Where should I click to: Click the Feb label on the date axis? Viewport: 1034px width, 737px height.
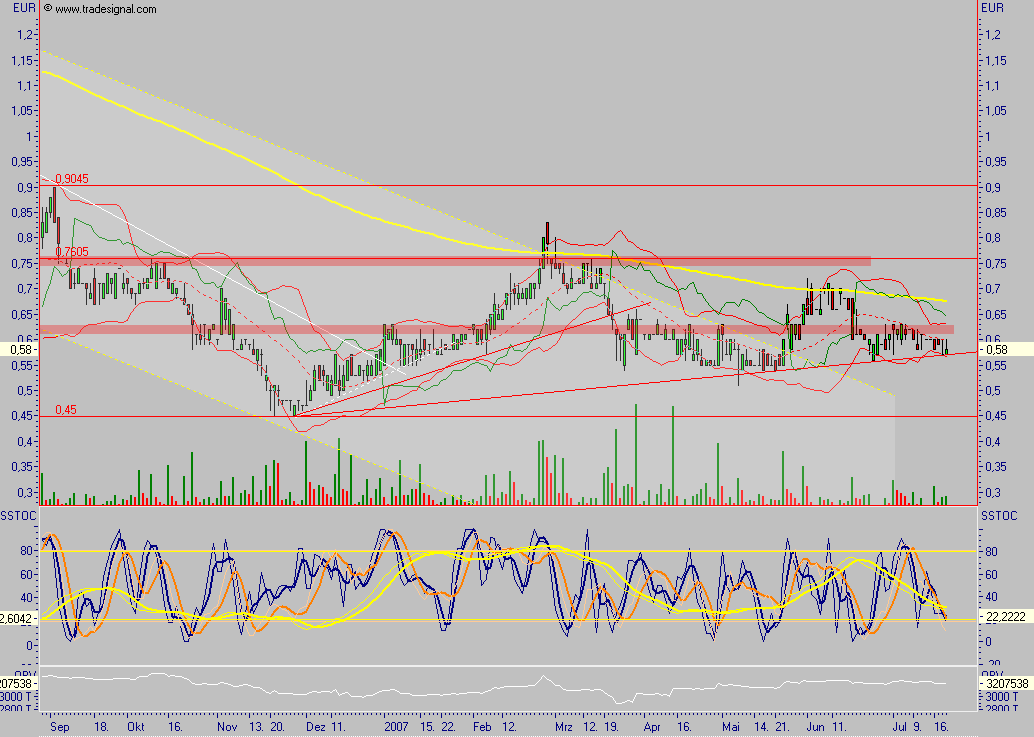[482, 726]
